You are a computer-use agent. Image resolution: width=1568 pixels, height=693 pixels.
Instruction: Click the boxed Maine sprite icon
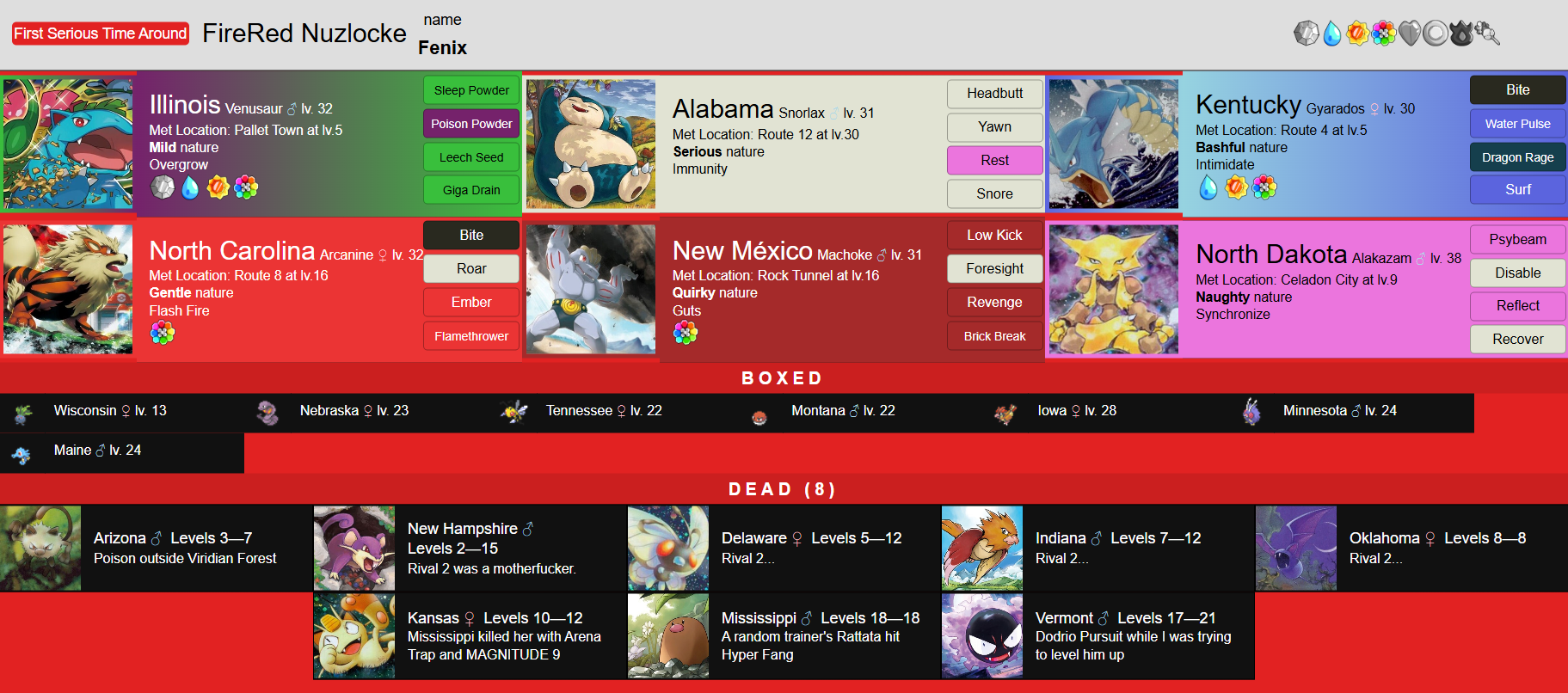22,455
